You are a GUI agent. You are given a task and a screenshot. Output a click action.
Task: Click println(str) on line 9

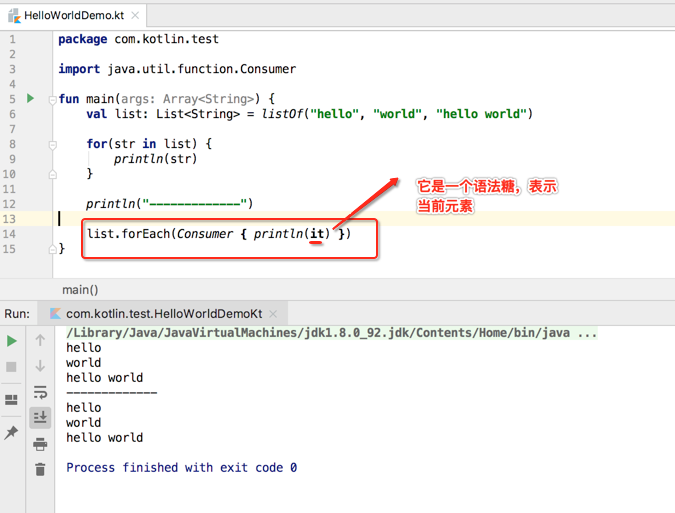click(x=155, y=159)
